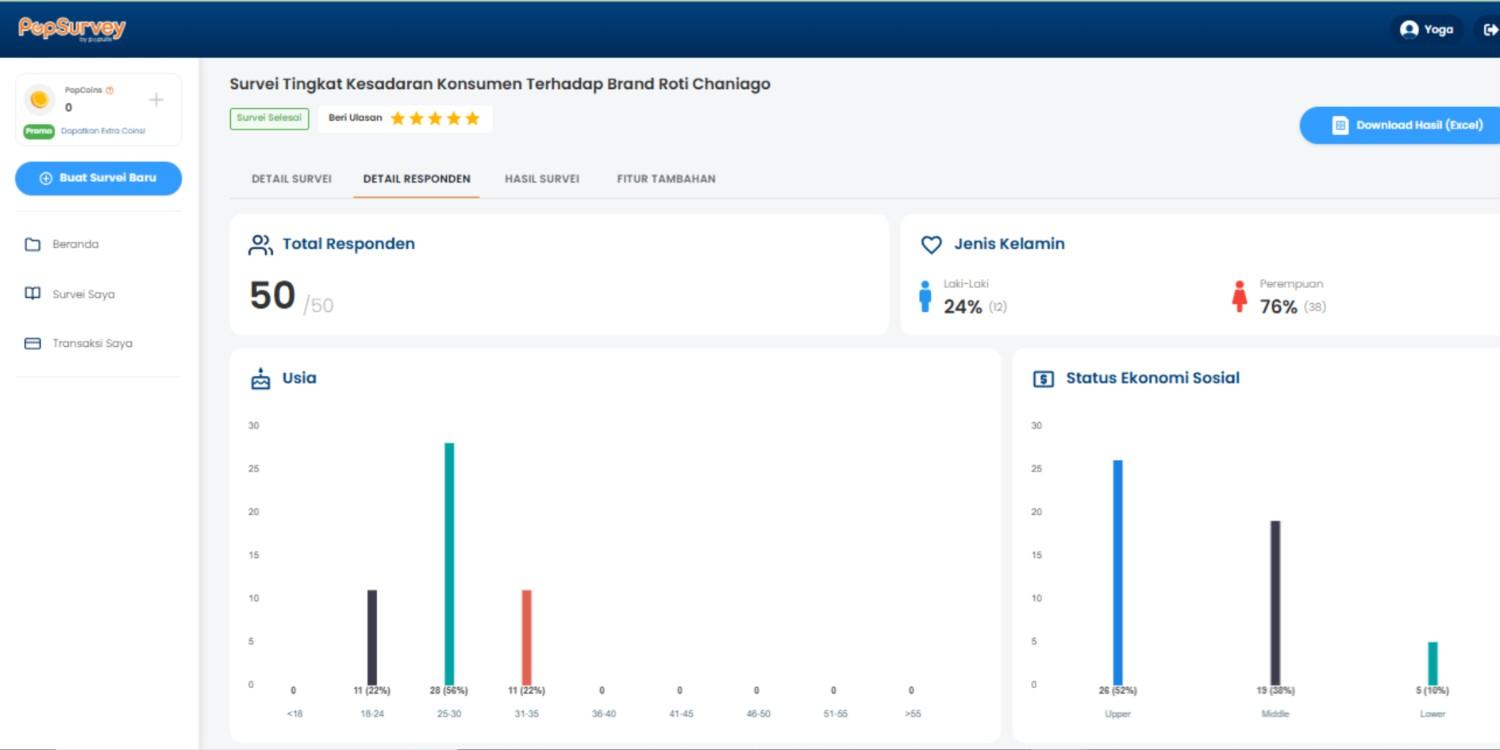Click the Jenis Kelamin heart icon

coord(931,244)
